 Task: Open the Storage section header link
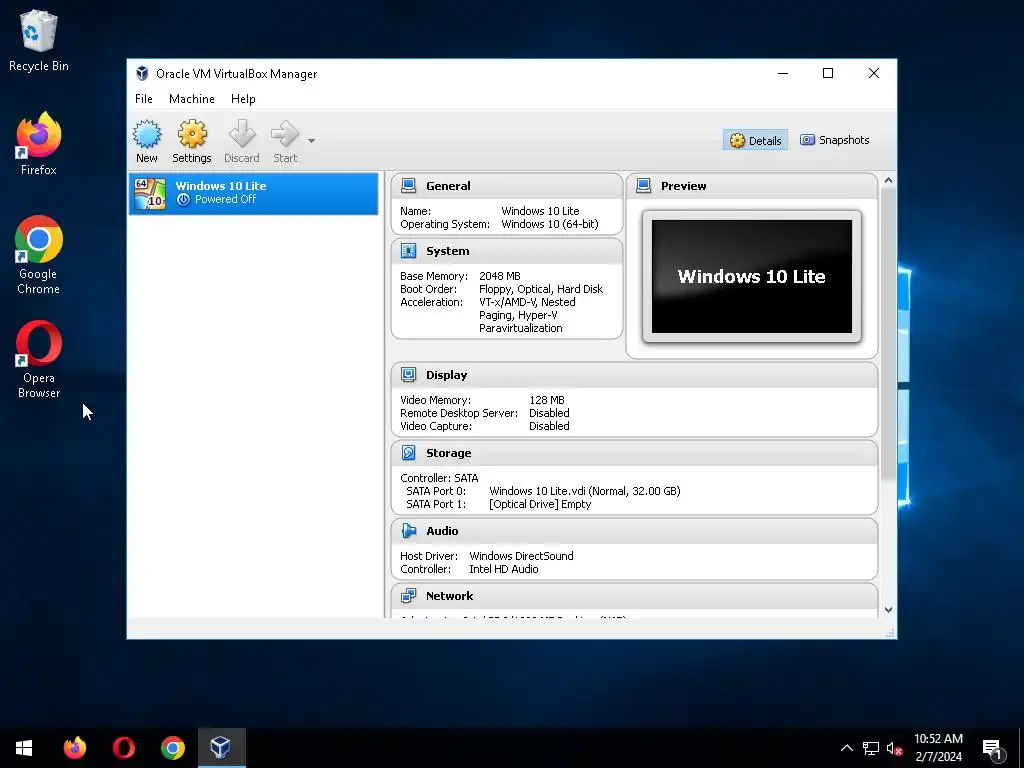tap(449, 453)
